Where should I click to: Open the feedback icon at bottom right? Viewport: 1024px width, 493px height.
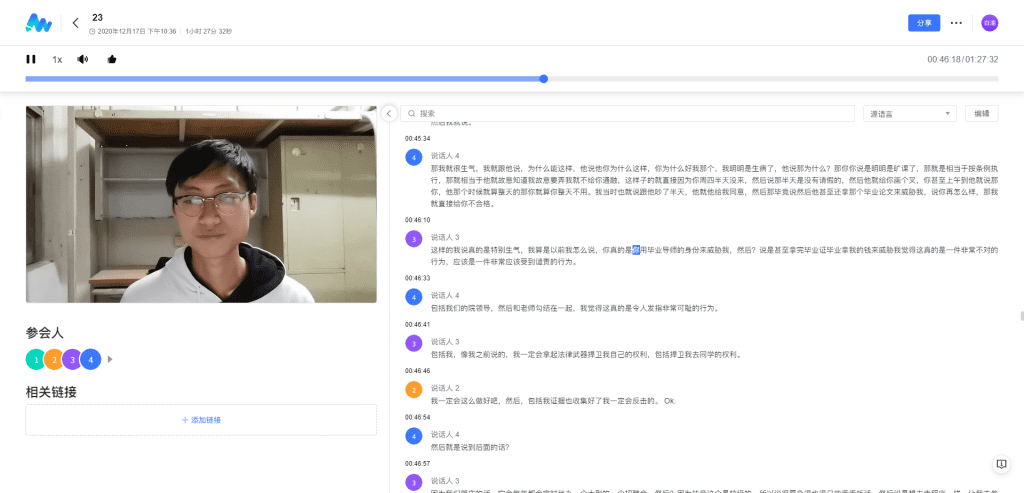tap(1000, 464)
